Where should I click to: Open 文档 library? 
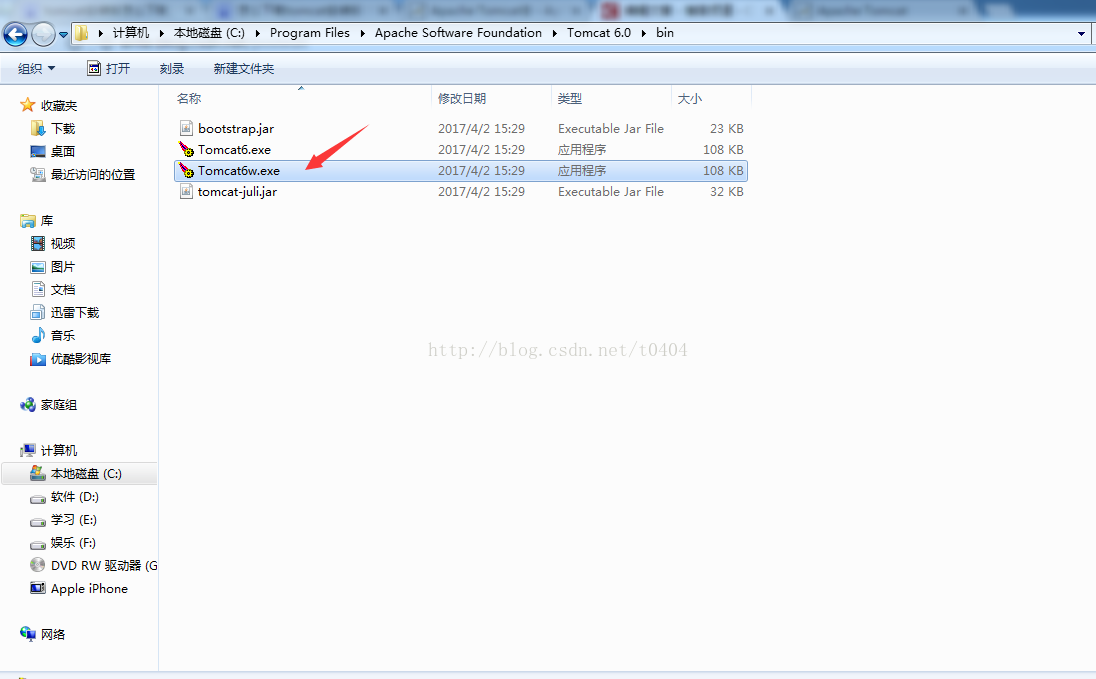tap(63, 290)
